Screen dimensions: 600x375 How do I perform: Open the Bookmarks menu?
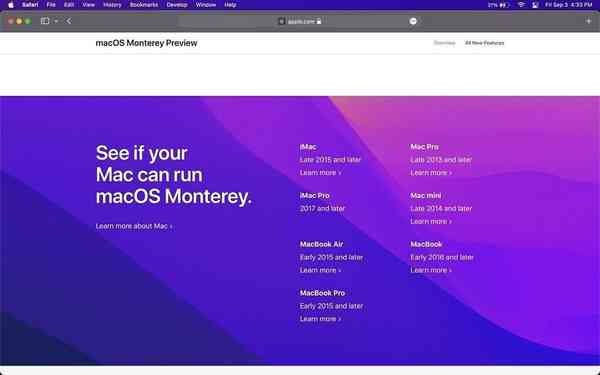pyautogui.click(x=144, y=5)
